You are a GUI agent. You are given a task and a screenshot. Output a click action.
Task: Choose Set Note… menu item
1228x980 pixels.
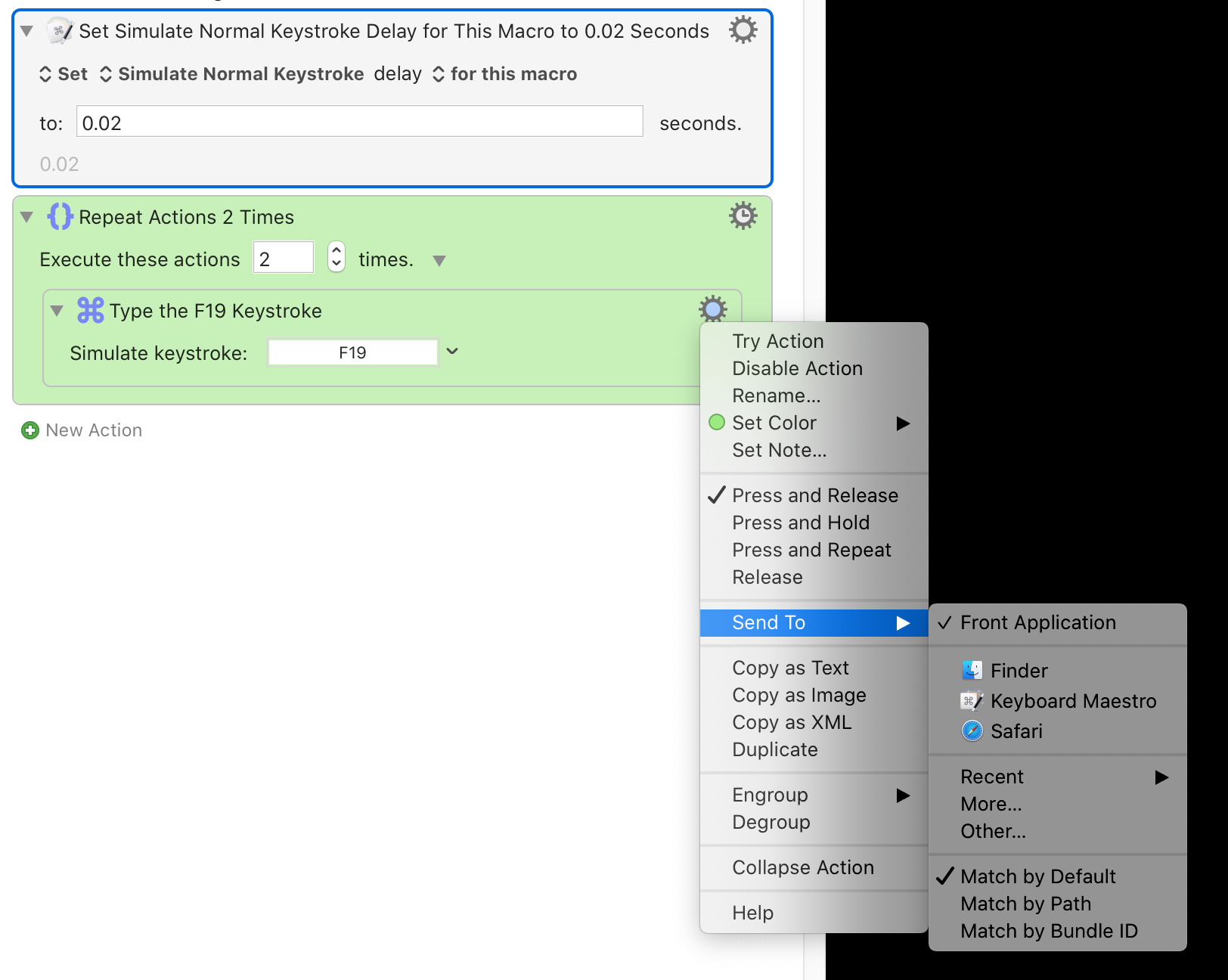tap(814, 450)
